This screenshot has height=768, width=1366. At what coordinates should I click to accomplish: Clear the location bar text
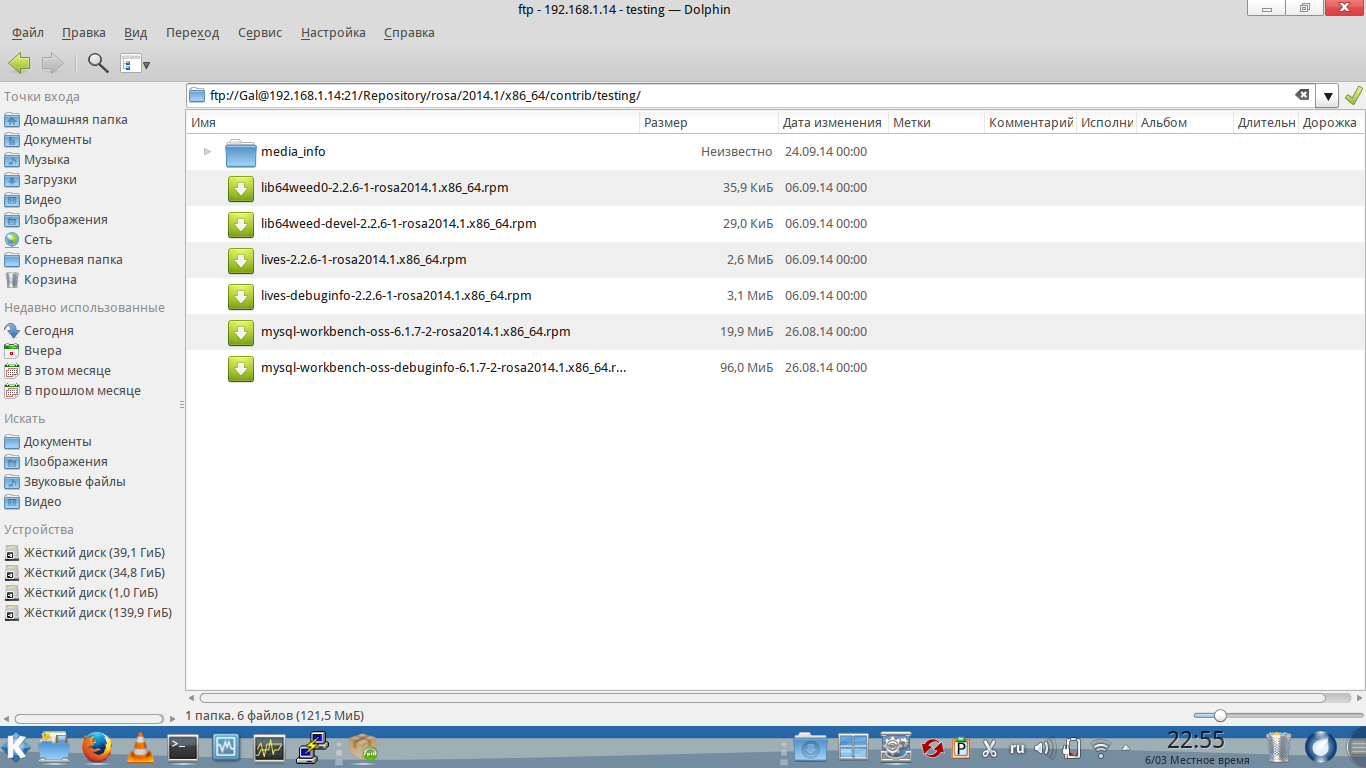1302,95
